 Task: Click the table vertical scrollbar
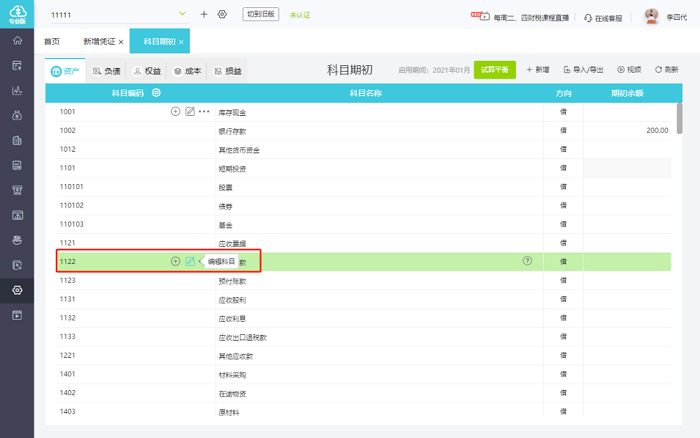point(679,118)
